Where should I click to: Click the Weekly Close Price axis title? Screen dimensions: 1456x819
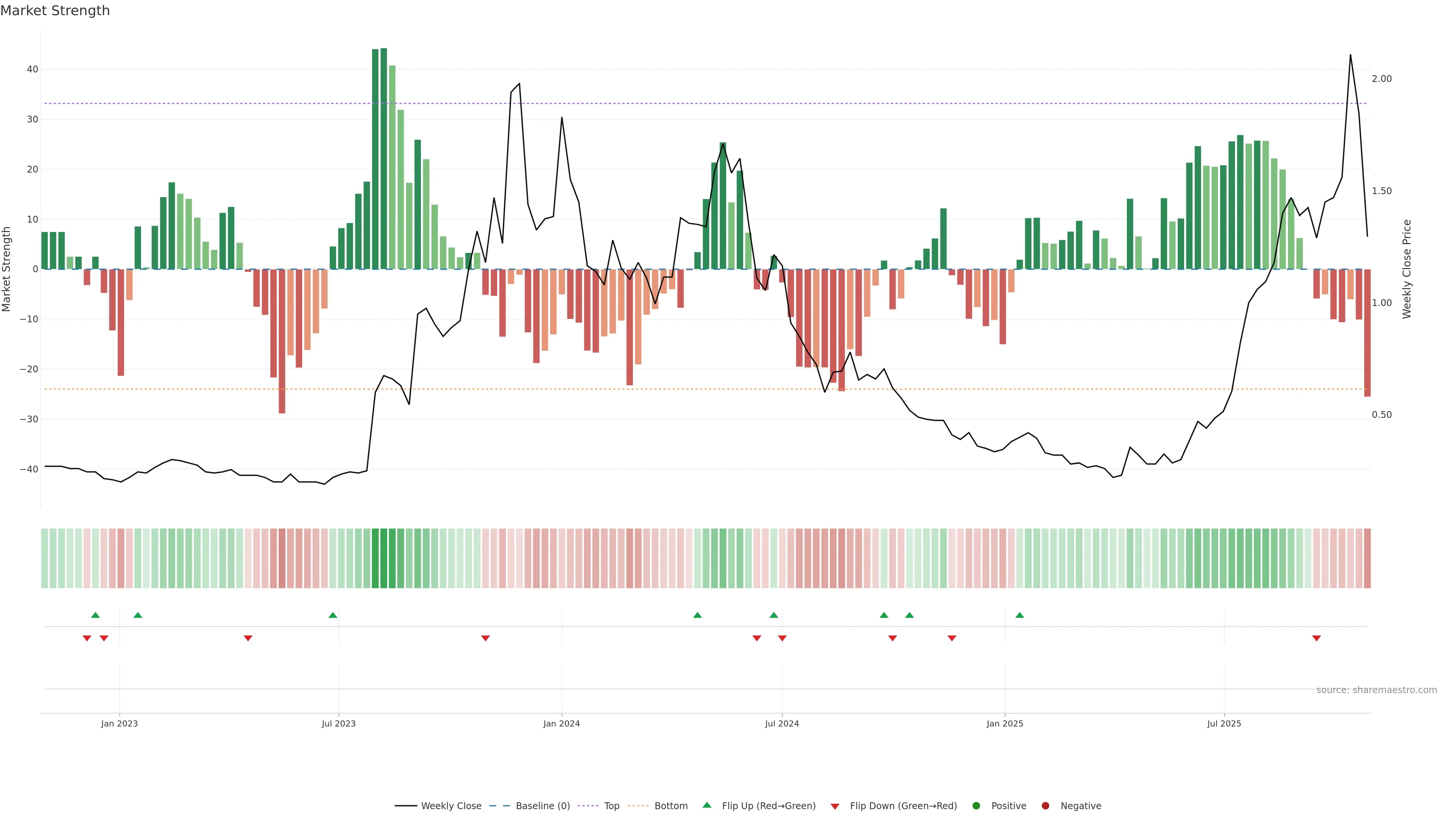pyautogui.click(x=1407, y=269)
